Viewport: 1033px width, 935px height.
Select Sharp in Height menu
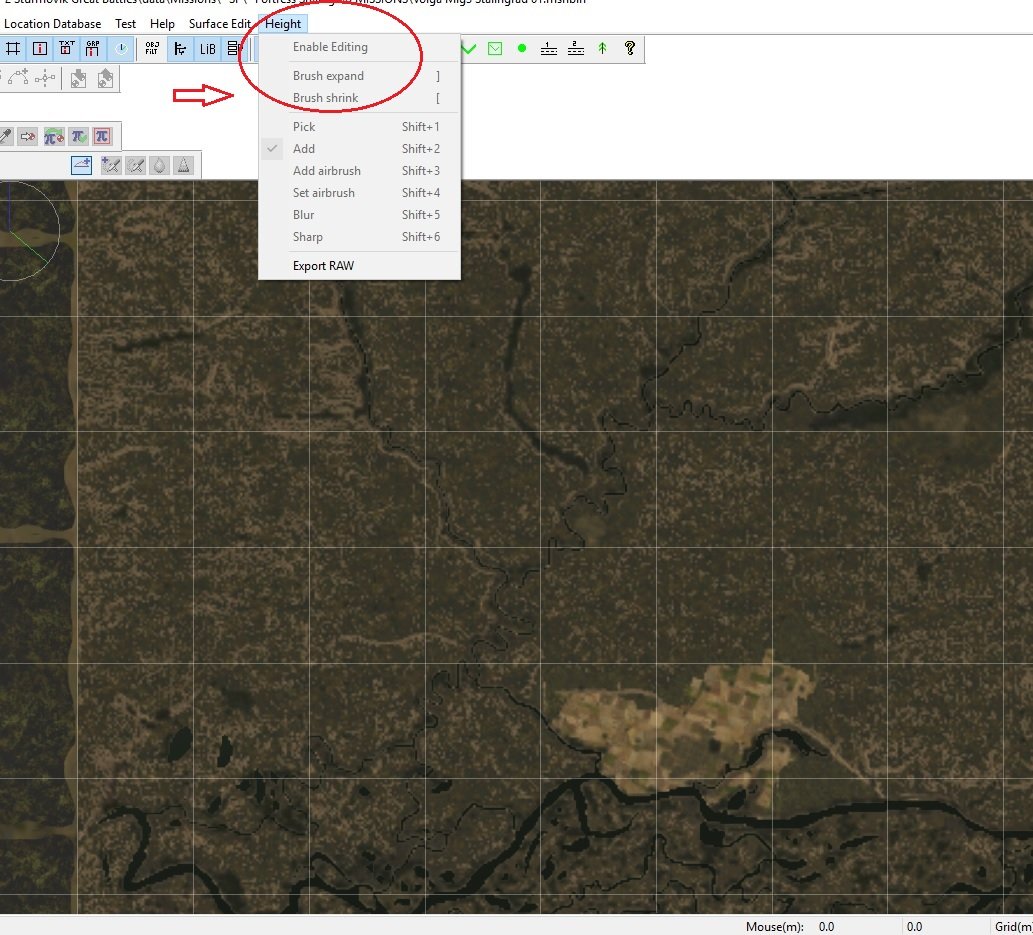click(x=359, y=237)
